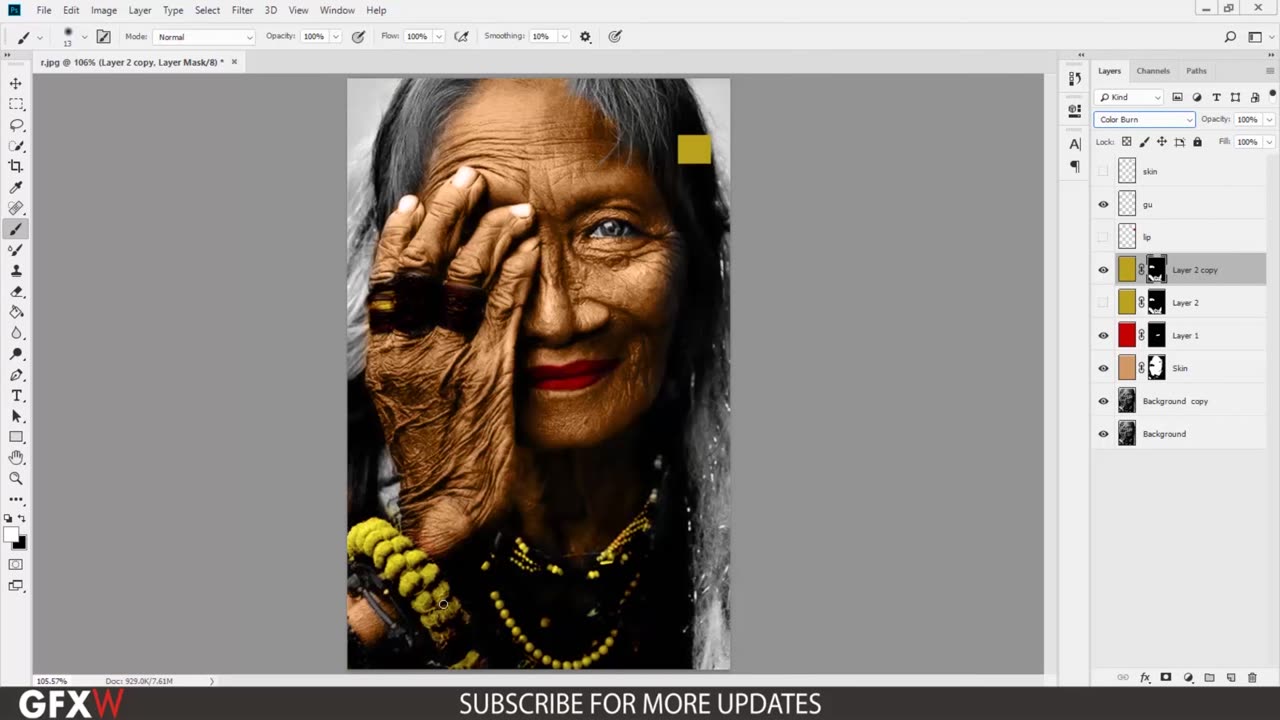Expand the Smoothing value arrow
The image size is (1280, 720).
click(564, 37)
